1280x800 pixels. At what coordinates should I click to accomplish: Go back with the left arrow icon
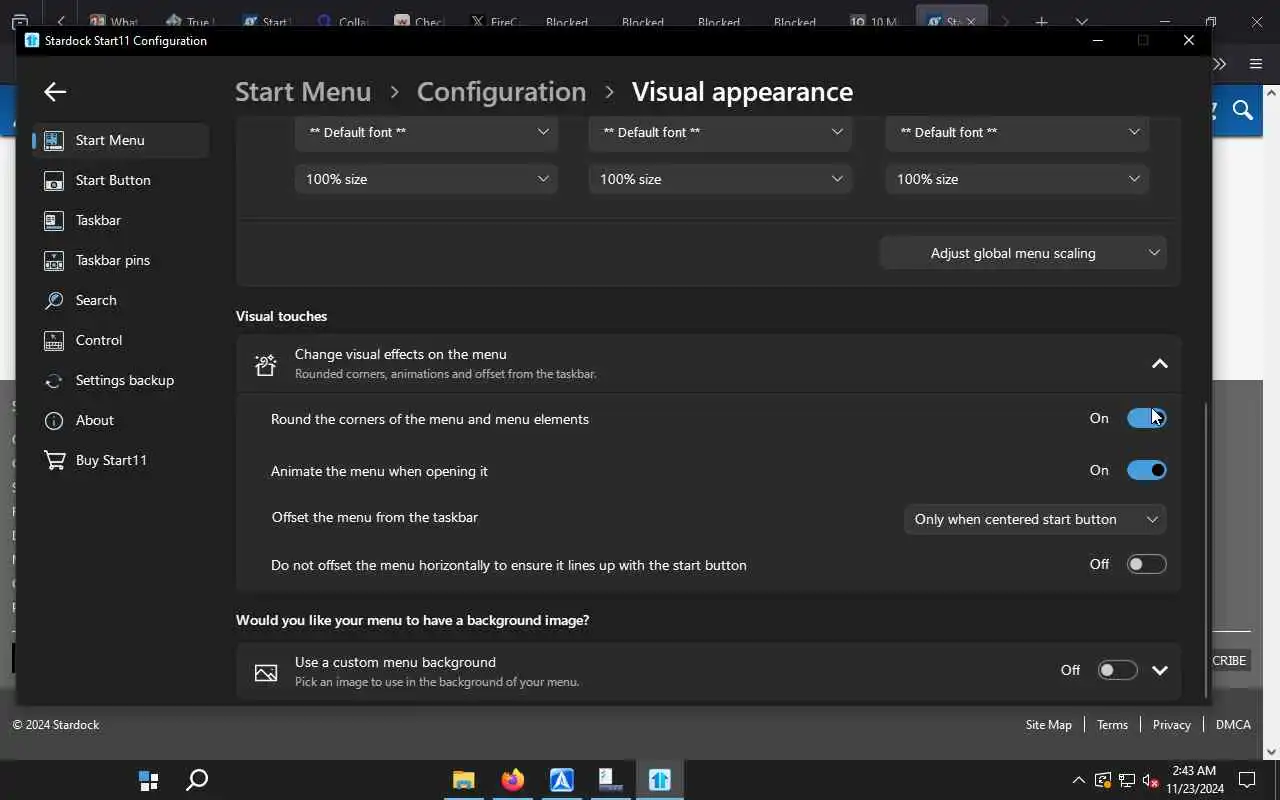pos(55,92)
